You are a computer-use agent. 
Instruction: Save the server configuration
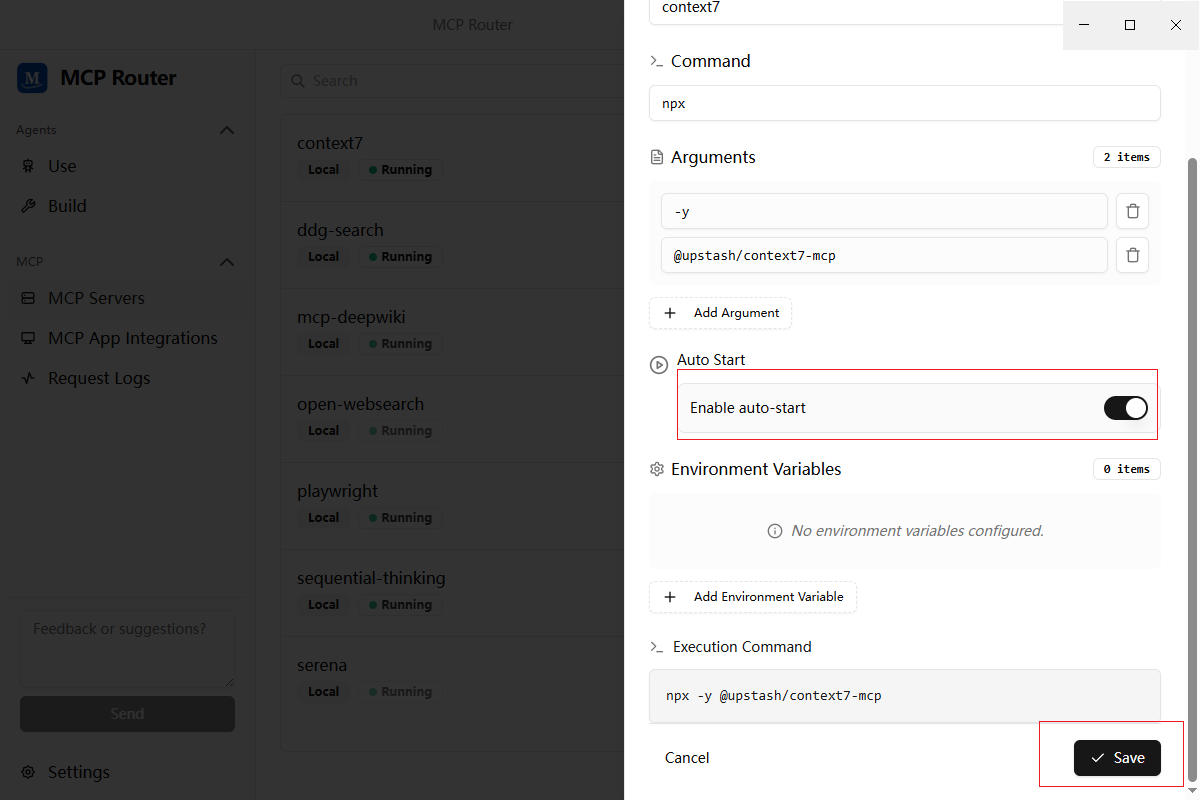point(1117,758)
